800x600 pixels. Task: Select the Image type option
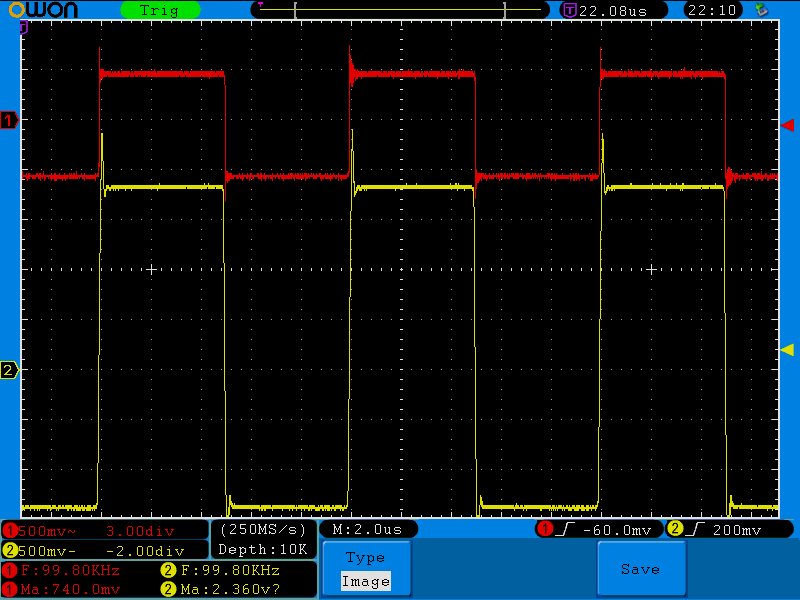point(366,581)
